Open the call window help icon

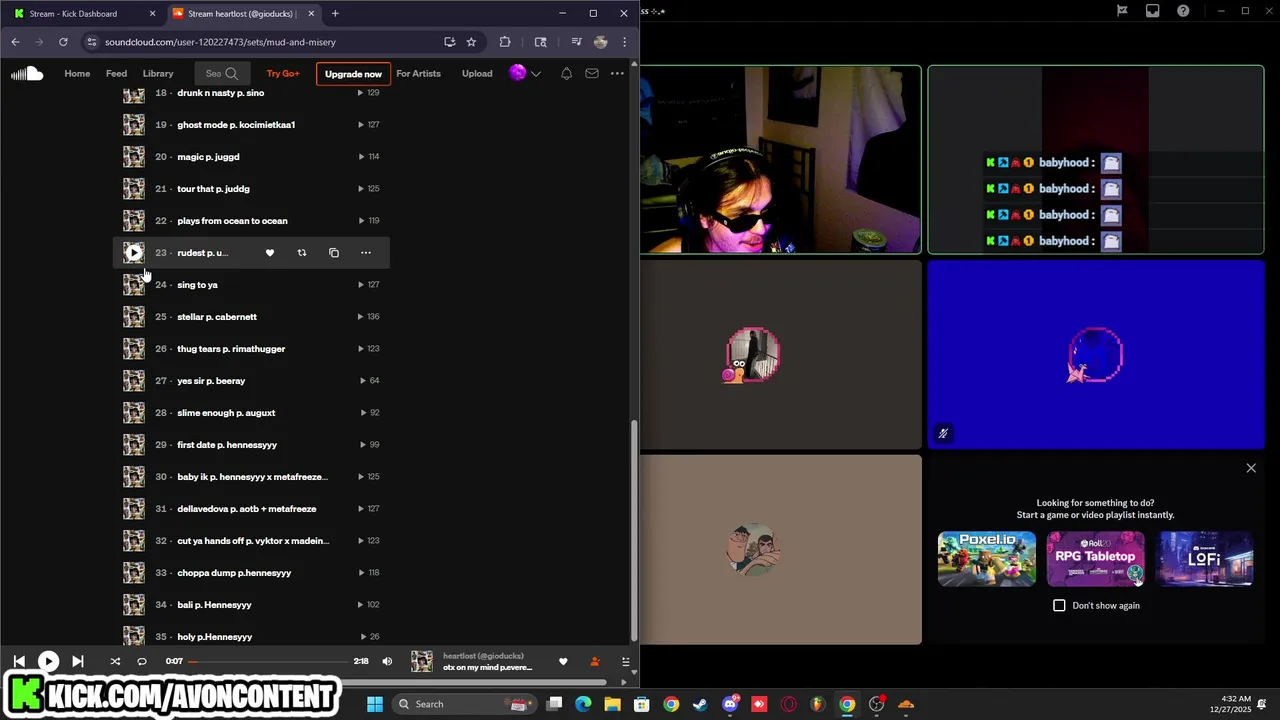pos(1184,11)
